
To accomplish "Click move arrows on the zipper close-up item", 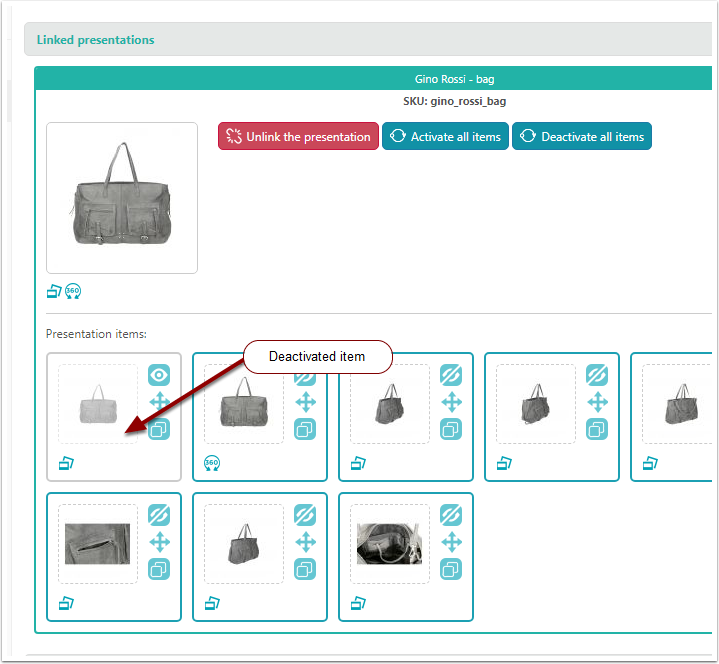I will [x=159, y=542].
